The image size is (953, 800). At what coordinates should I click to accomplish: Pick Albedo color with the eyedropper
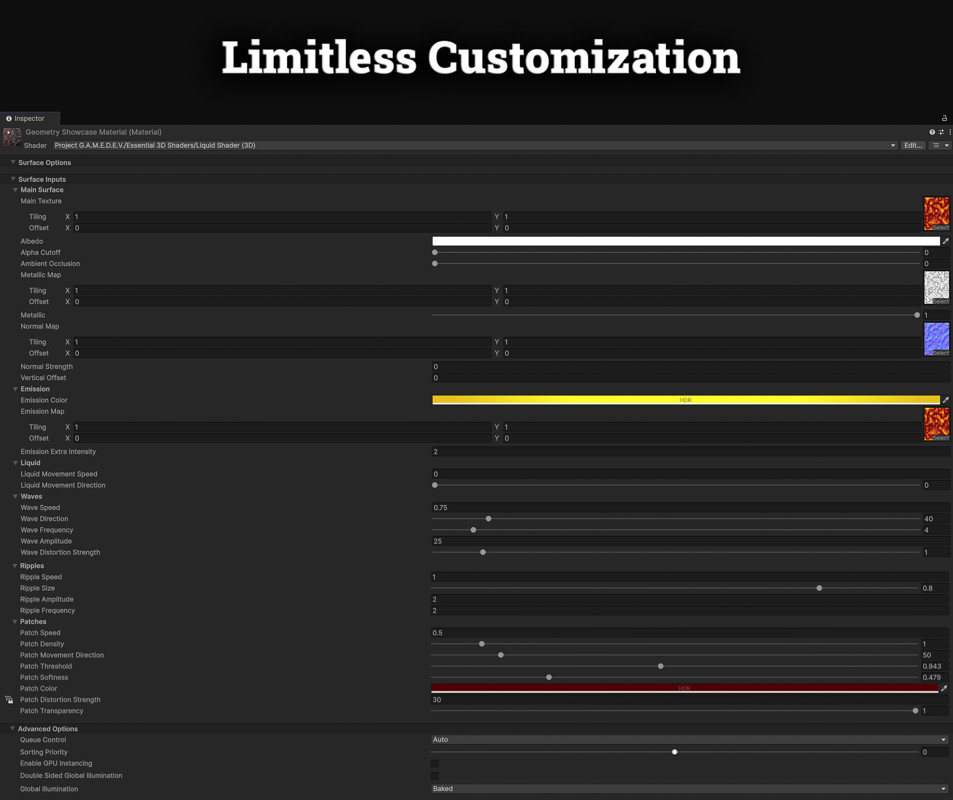[x=946, y=241]
